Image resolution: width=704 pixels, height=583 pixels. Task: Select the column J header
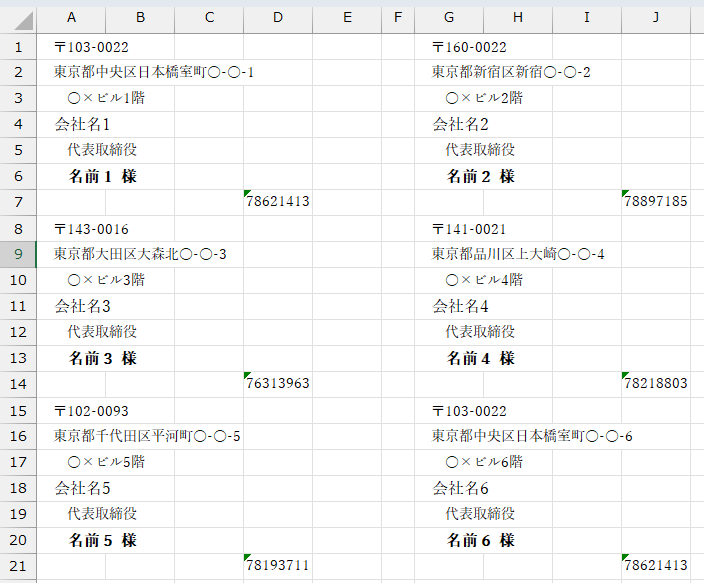coord(654,18)
